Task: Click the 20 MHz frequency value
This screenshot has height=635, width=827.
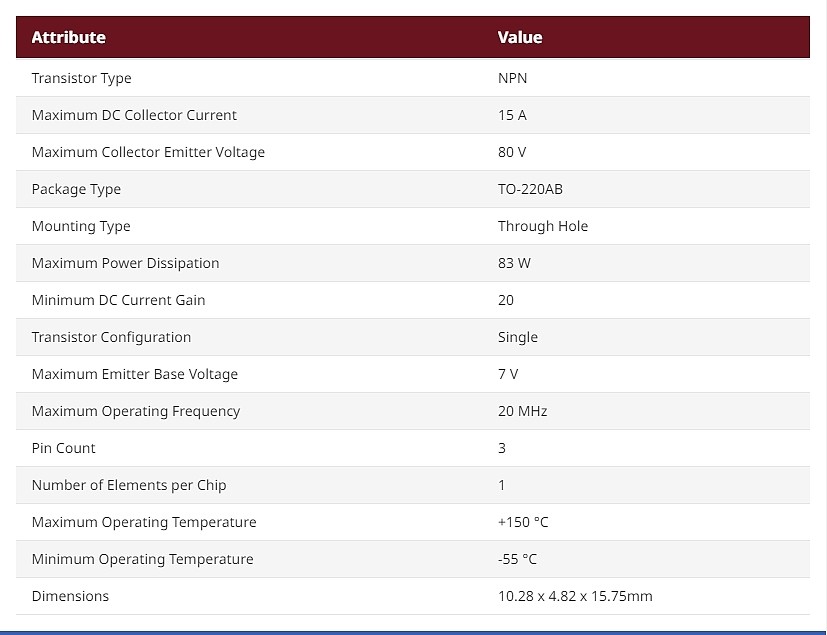Action: 522,411
